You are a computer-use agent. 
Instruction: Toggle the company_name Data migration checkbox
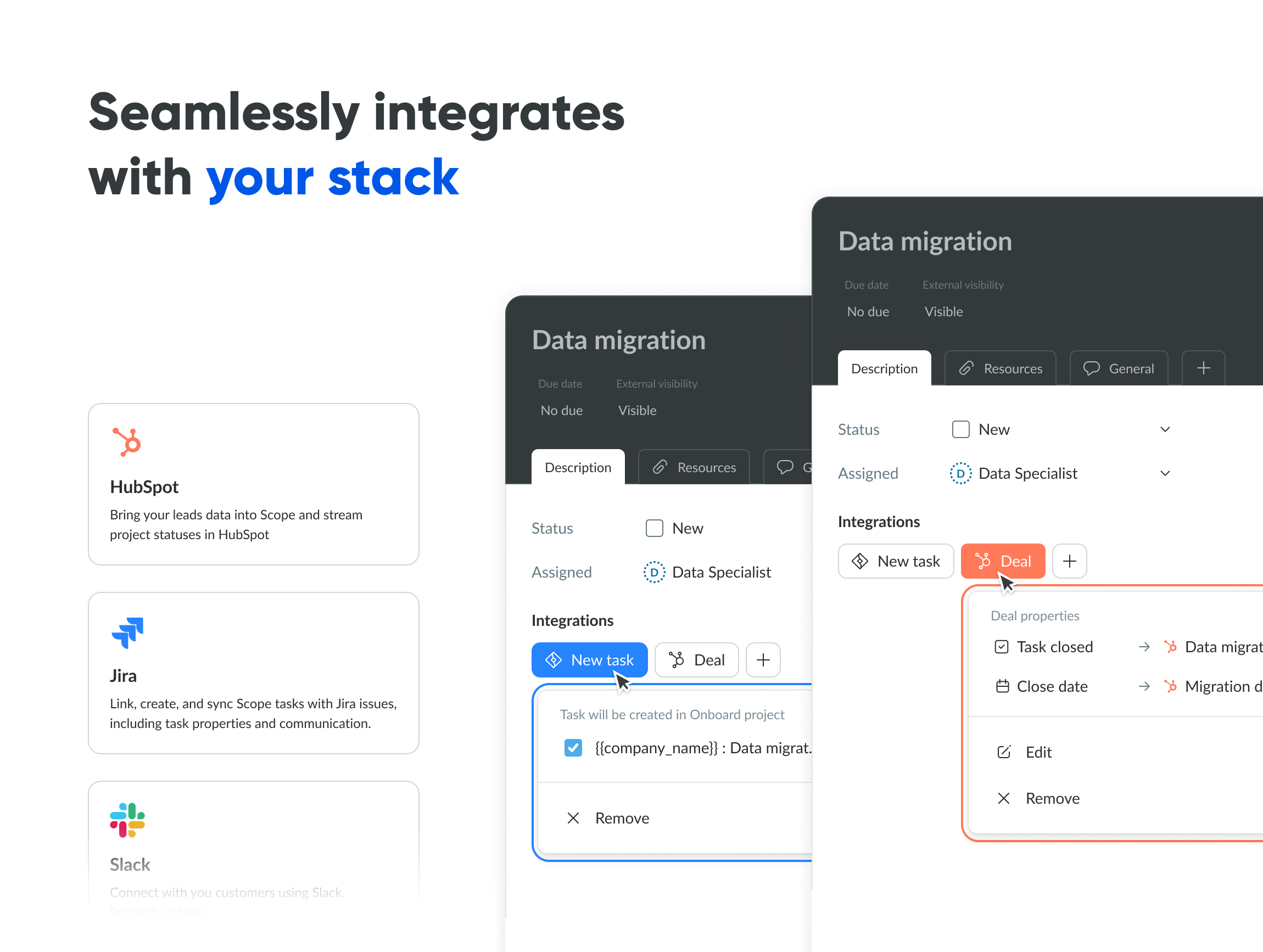coord(573,748)
